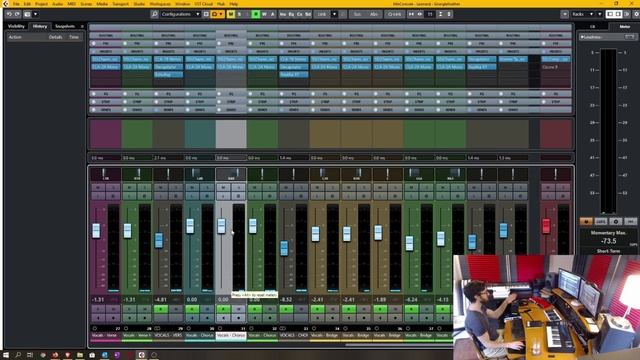Screen dimensions: 640x360
Task: Click first insert slot on channel 27 column
Action: [x=105, y=59]
